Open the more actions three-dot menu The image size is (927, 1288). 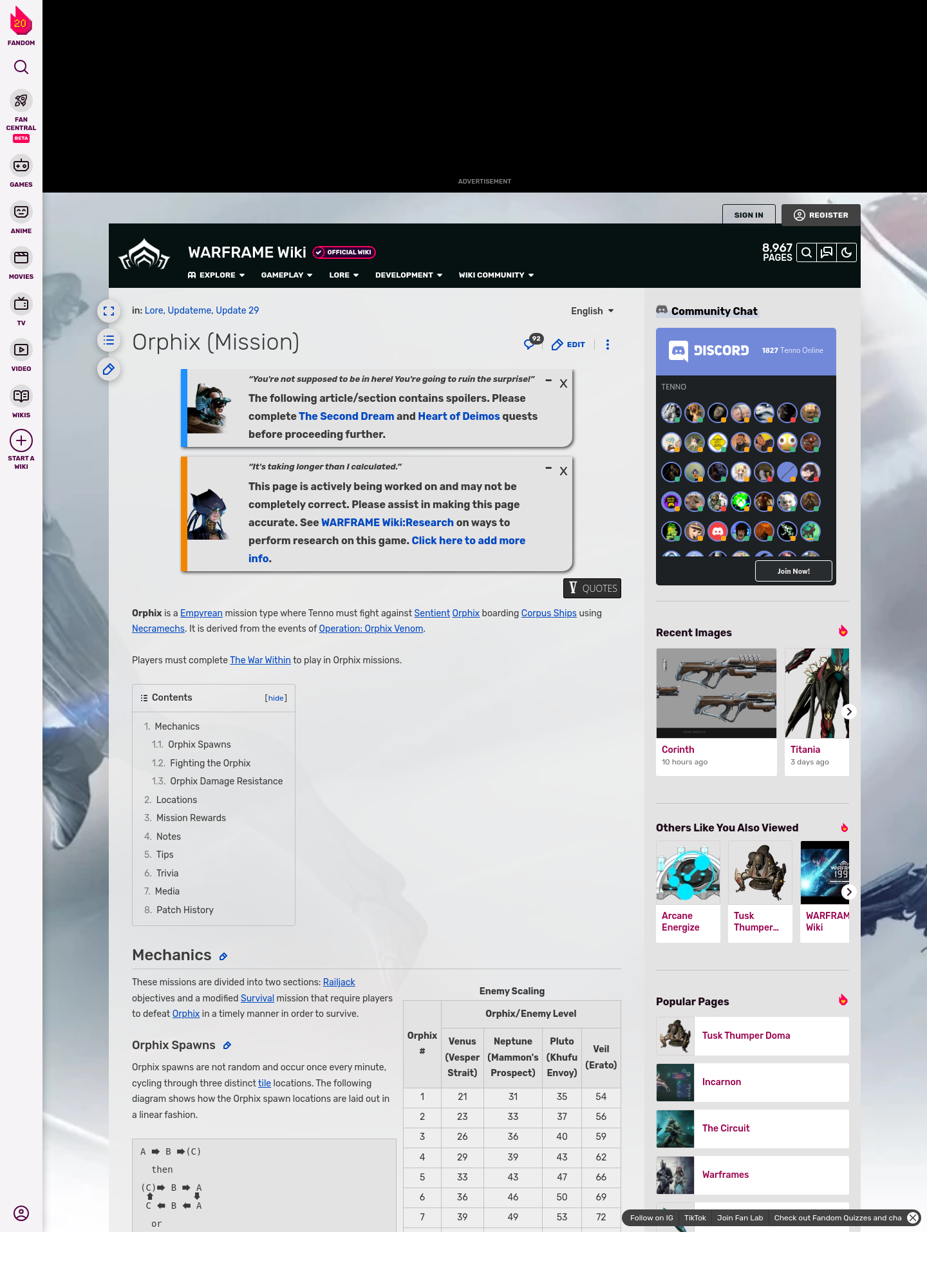[607, 345]
